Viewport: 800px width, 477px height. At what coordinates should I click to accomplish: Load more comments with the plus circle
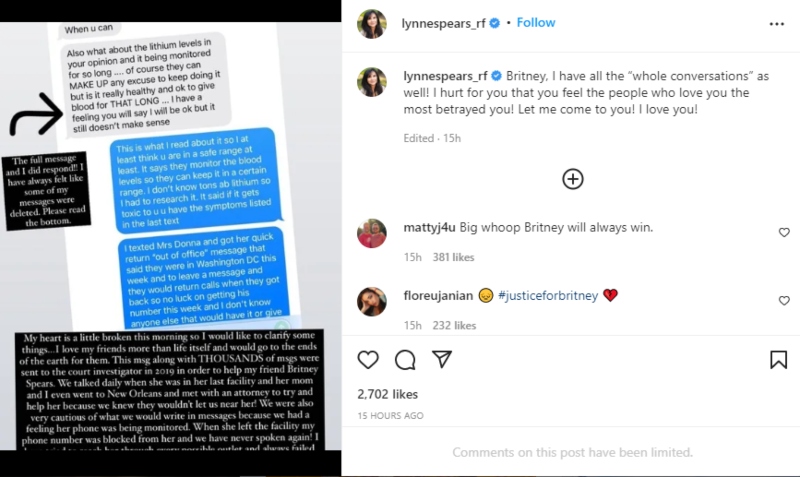(x=572, y=179)
